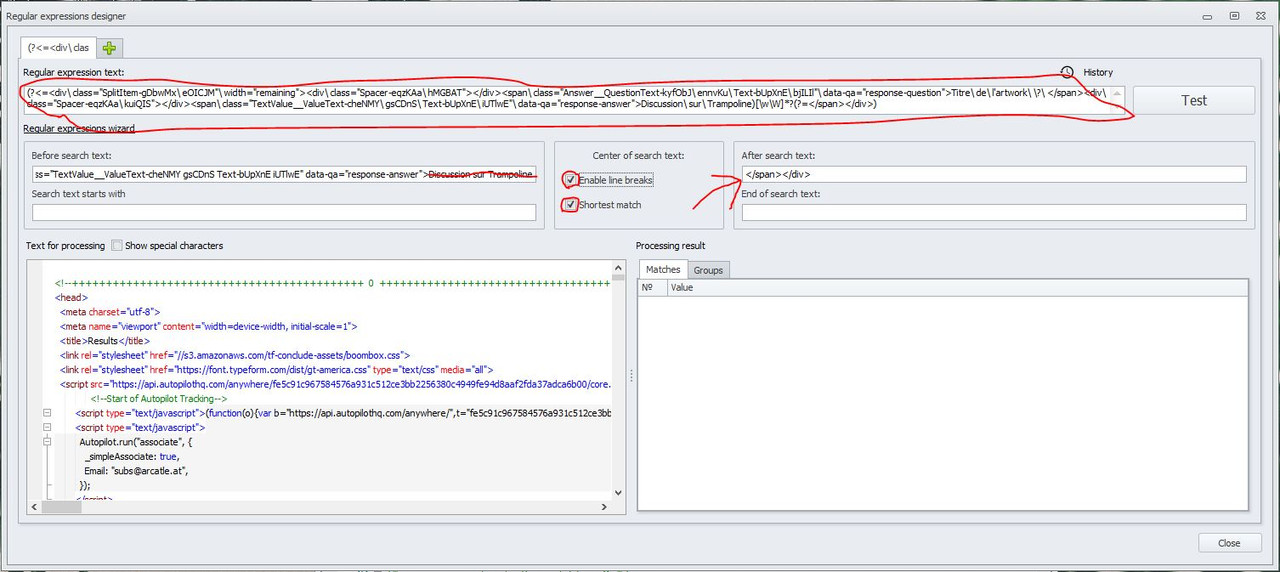The height and width of the screenshot is (572, 1280).
Task: Click the Value column header
Action: pyautogui.click(x=958, y=288)
